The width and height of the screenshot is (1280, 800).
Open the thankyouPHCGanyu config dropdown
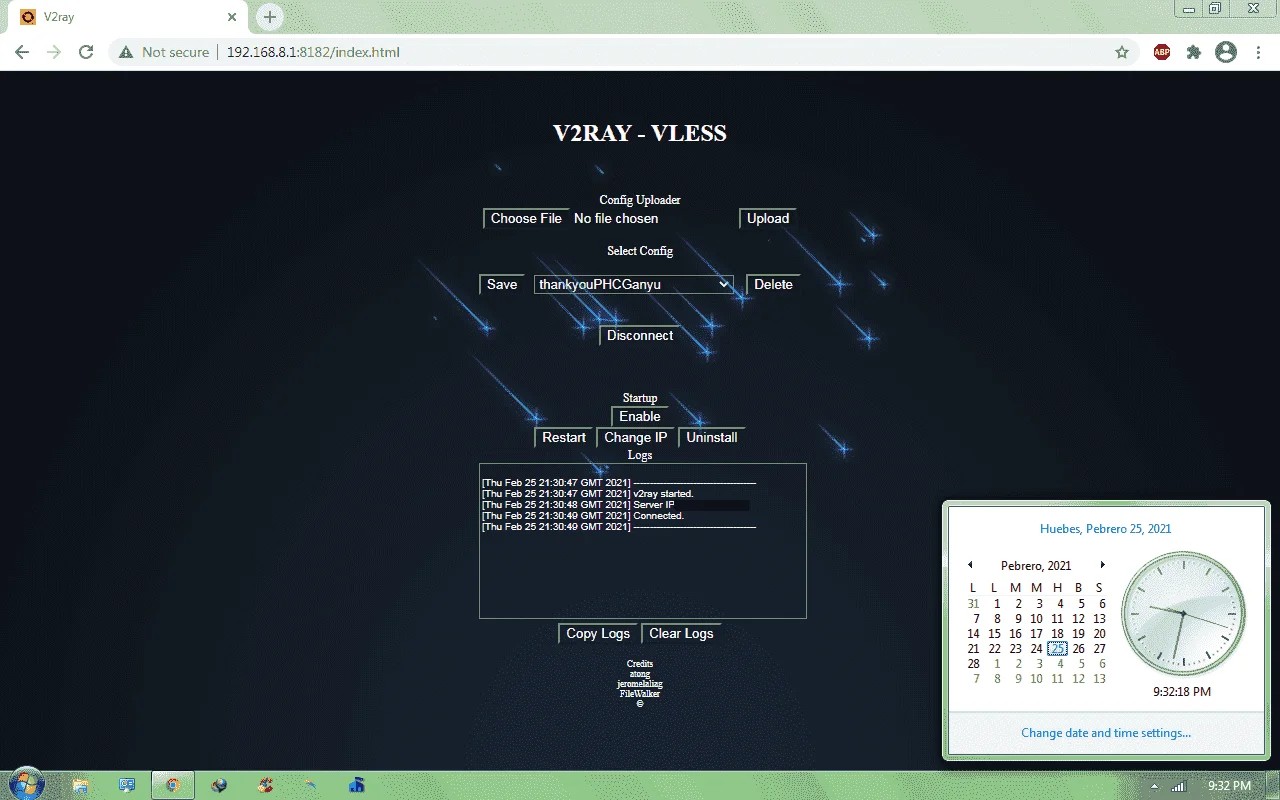(634, 285)
